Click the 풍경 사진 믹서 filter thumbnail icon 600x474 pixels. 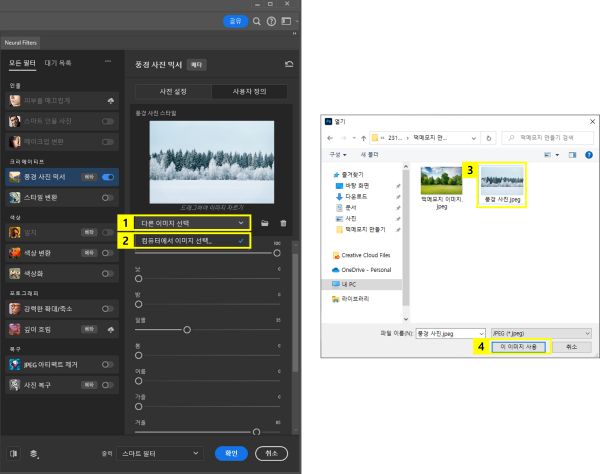[15, 177]
